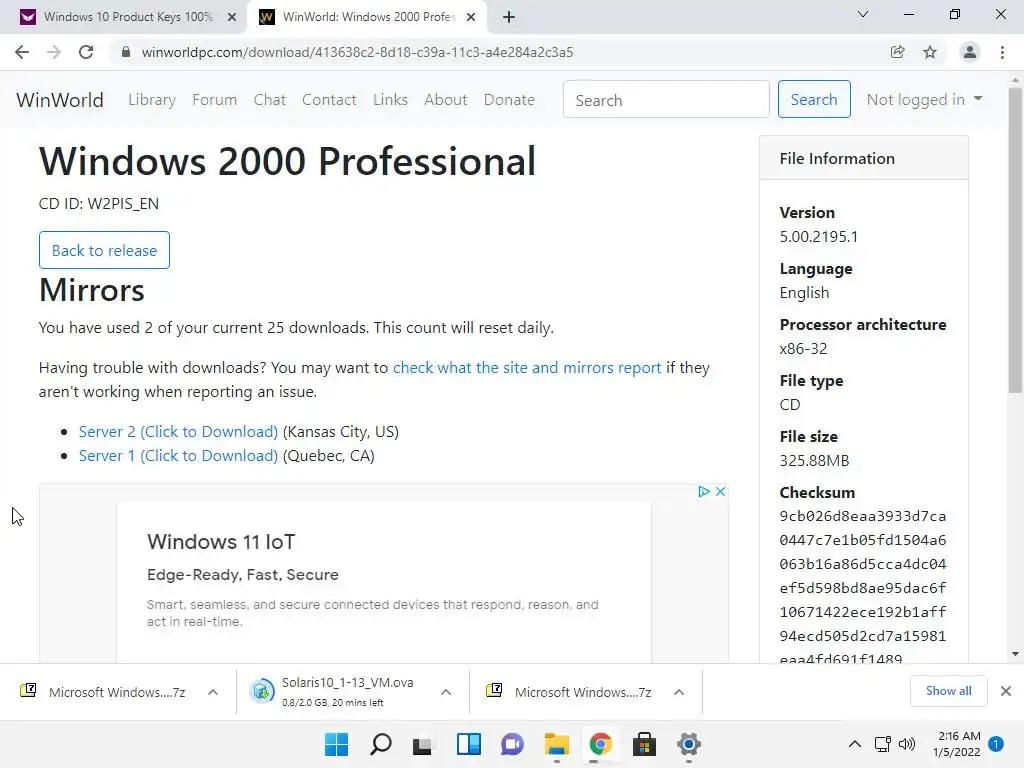Click the WinWorld site logo
The width and height of the screenshot is (1024, 768).
click(60, 100)
